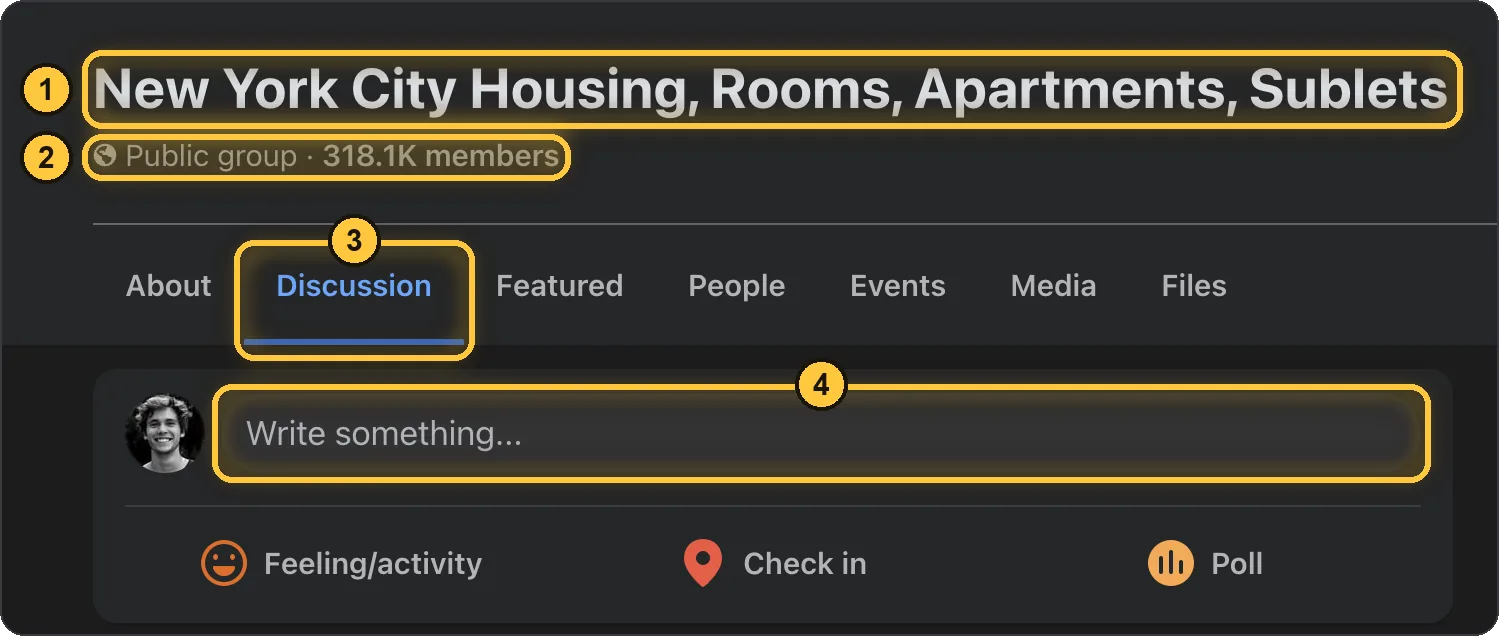Viewport: 1499px width, 636px height.
Task: Click the Feeling/activity smiley face icon
Action: (x=224, y=564)
